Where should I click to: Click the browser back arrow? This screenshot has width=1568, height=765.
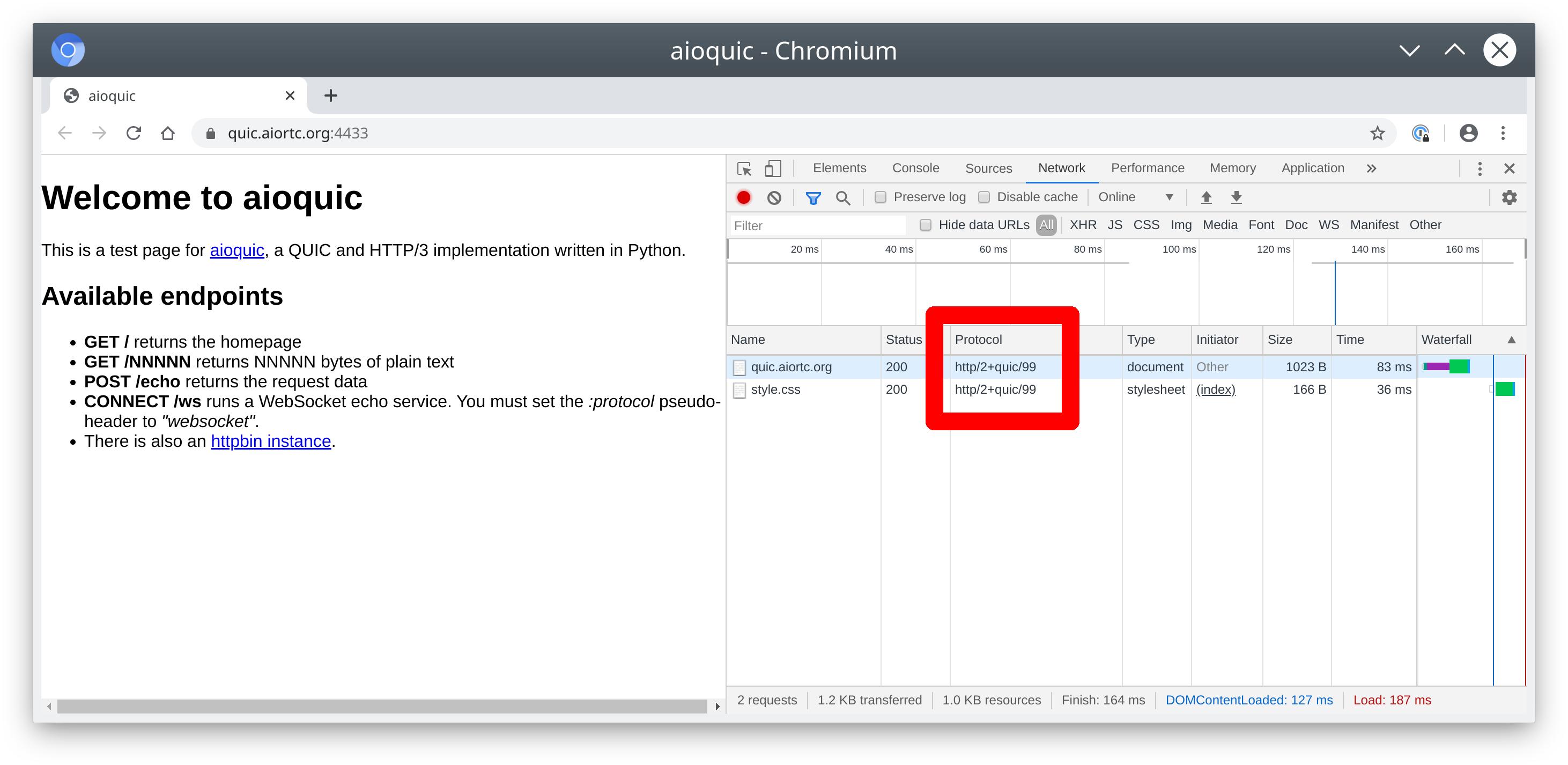point(64,133)
